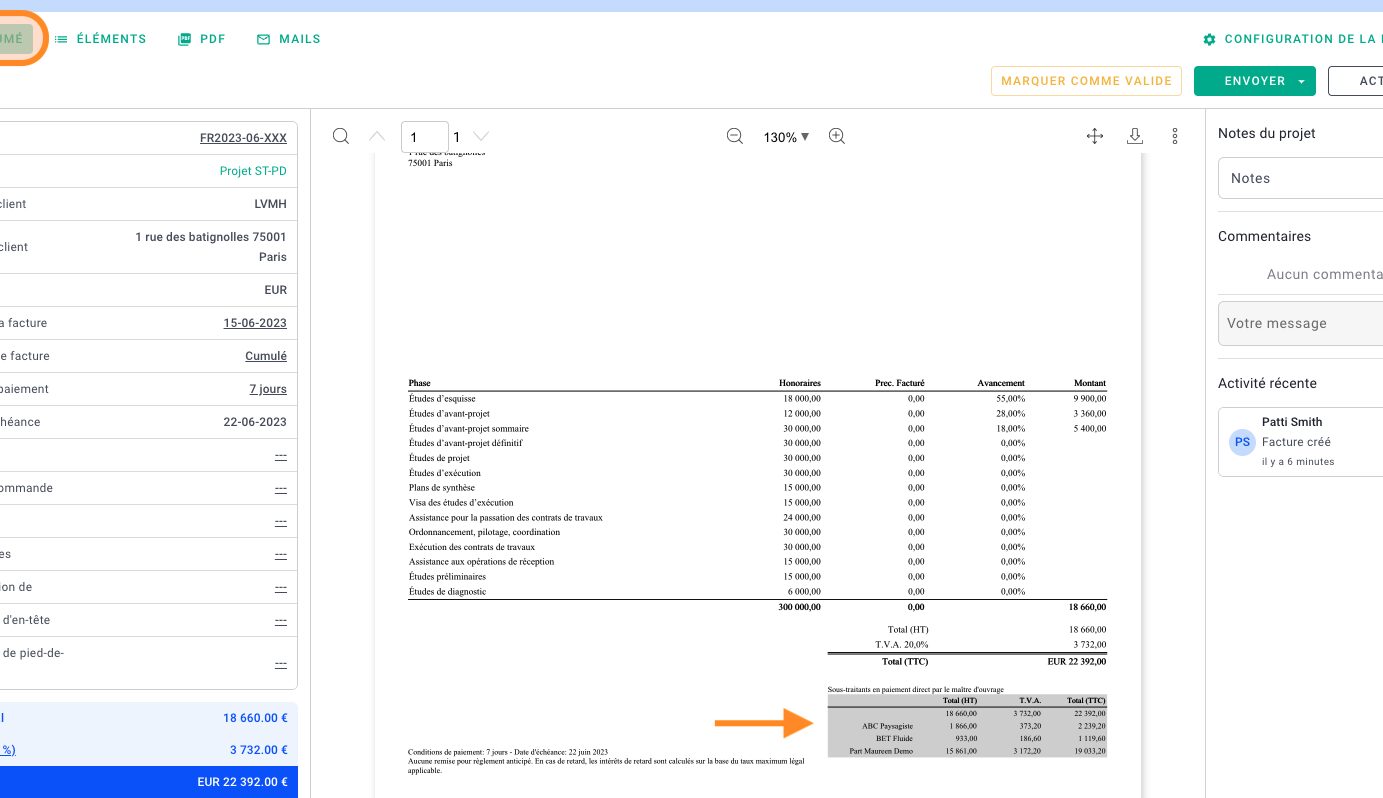The image size is (1383, 798).
Task: Open the PDF search tool
Action: coord(341,136)
